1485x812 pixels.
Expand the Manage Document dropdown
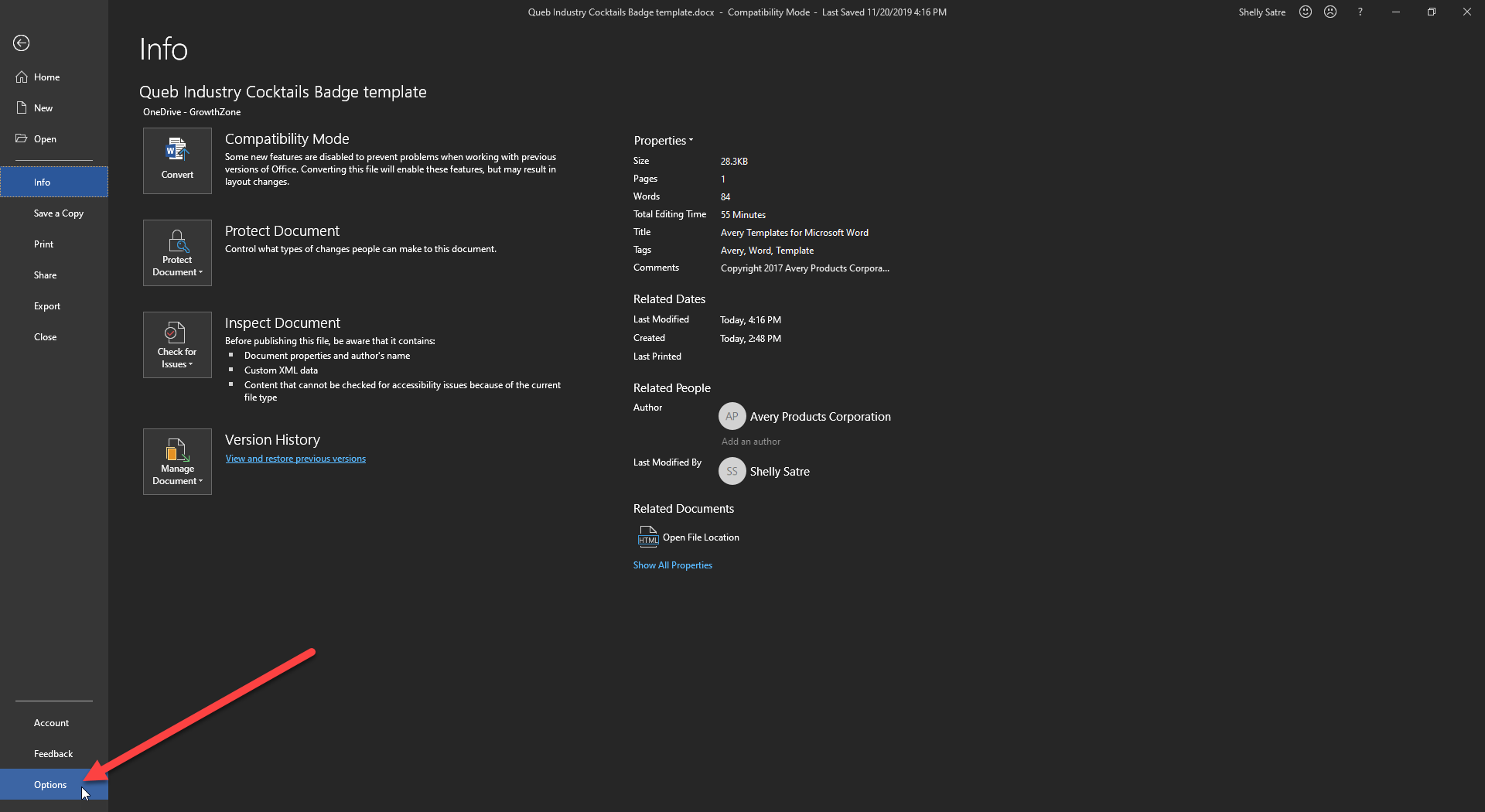click(x=177, y=462)
